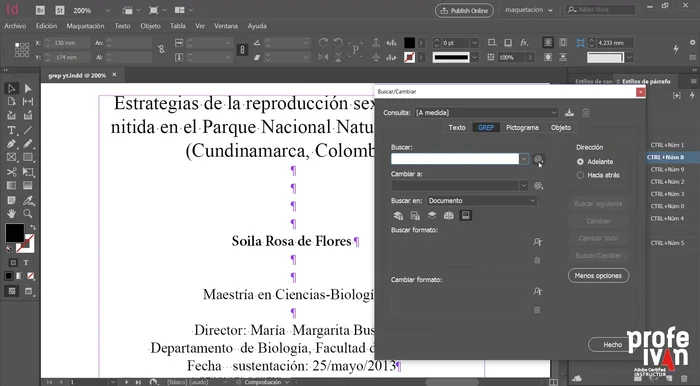Image resolution: width=700 pixels, height=386 pixels.
Task: Expand Buscar field history dropdown
Action: pyautogui.click(x=524, y=159)
